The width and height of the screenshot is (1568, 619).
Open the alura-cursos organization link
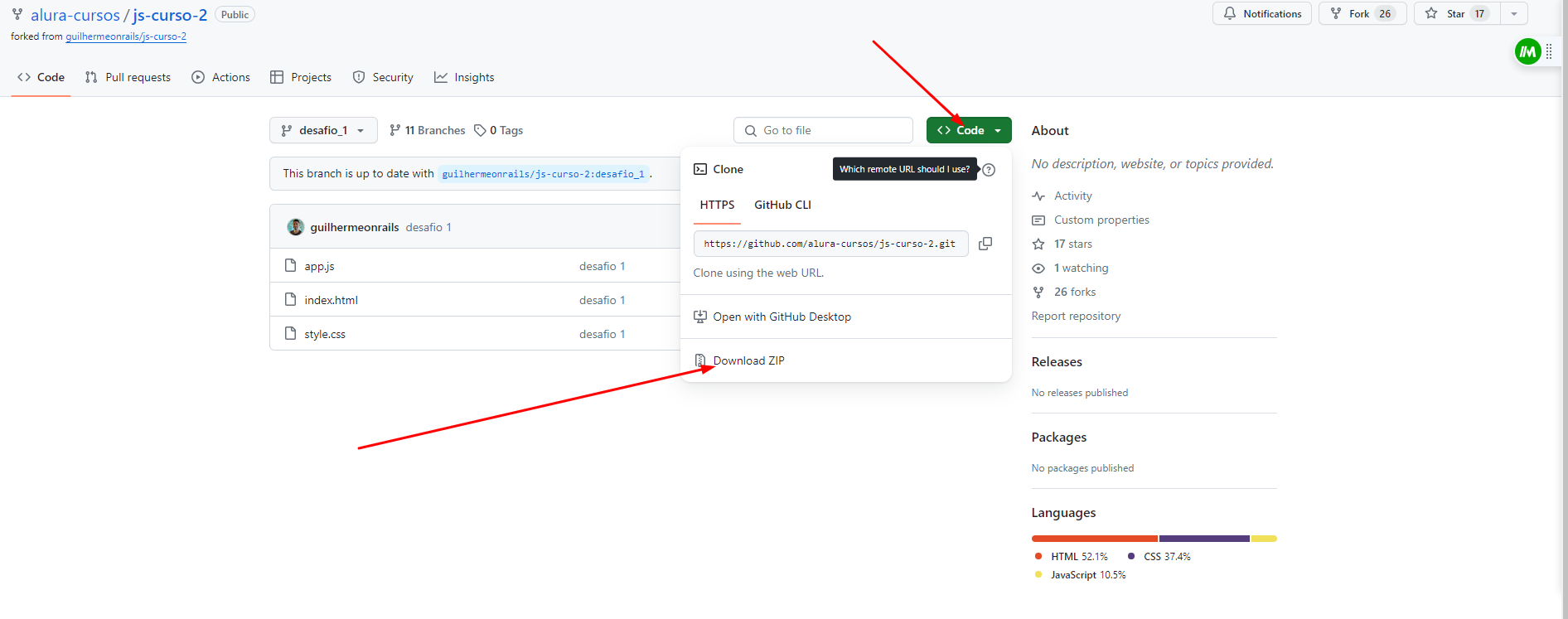pyautogui.click(x=75, y=15)
